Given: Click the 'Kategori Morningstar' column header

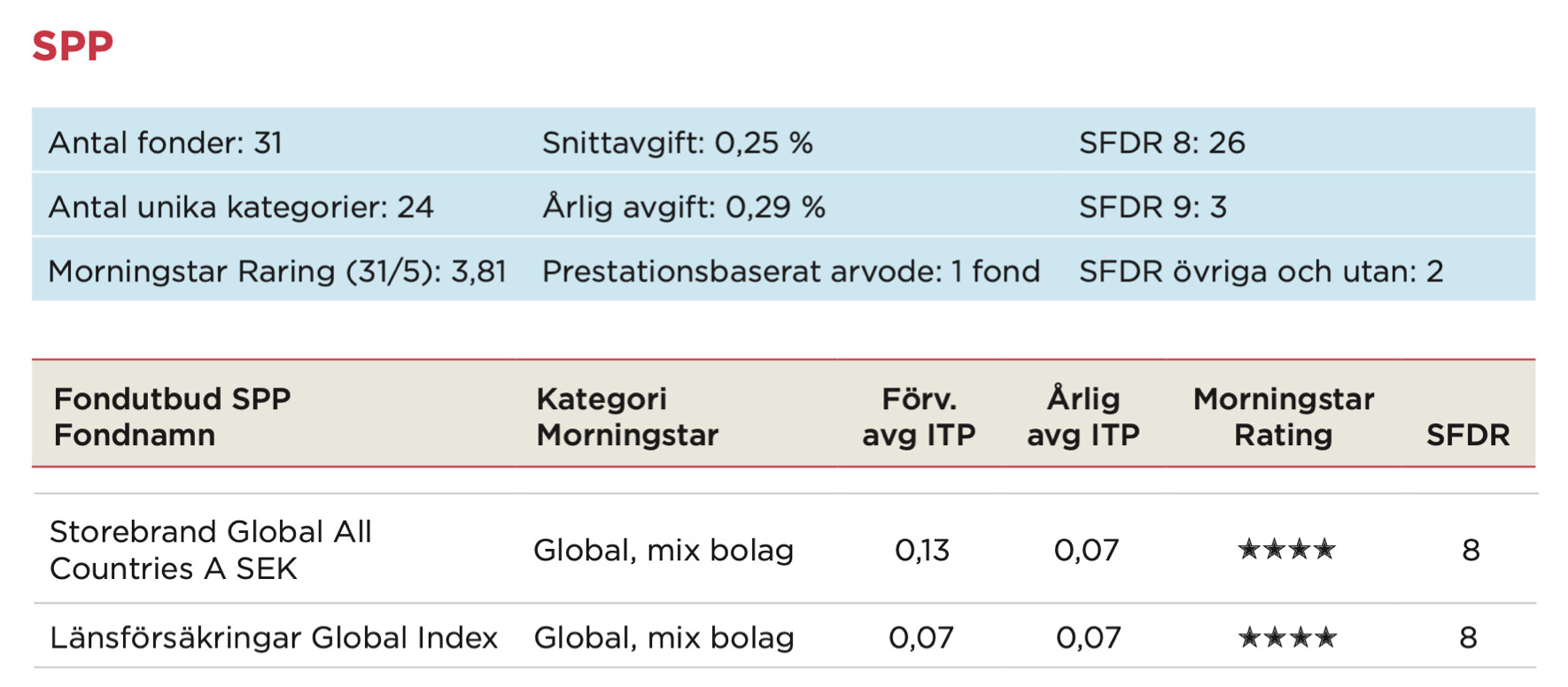Looking at the screenshot, I should (626, 416).
